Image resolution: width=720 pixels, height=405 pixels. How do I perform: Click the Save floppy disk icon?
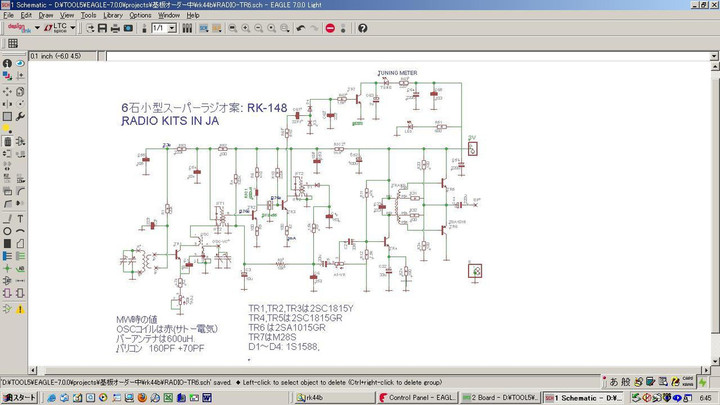coord(101,28)
